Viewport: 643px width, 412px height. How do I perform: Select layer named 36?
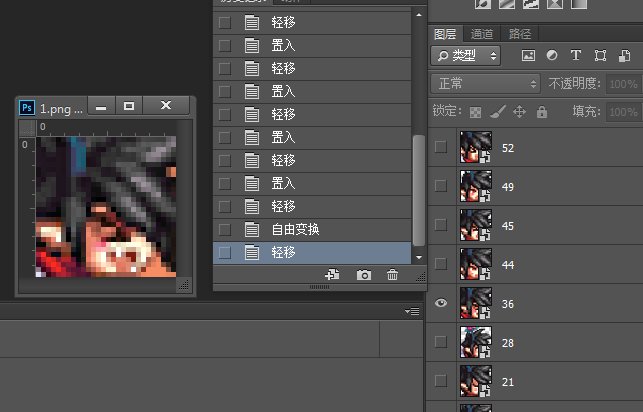508,304
